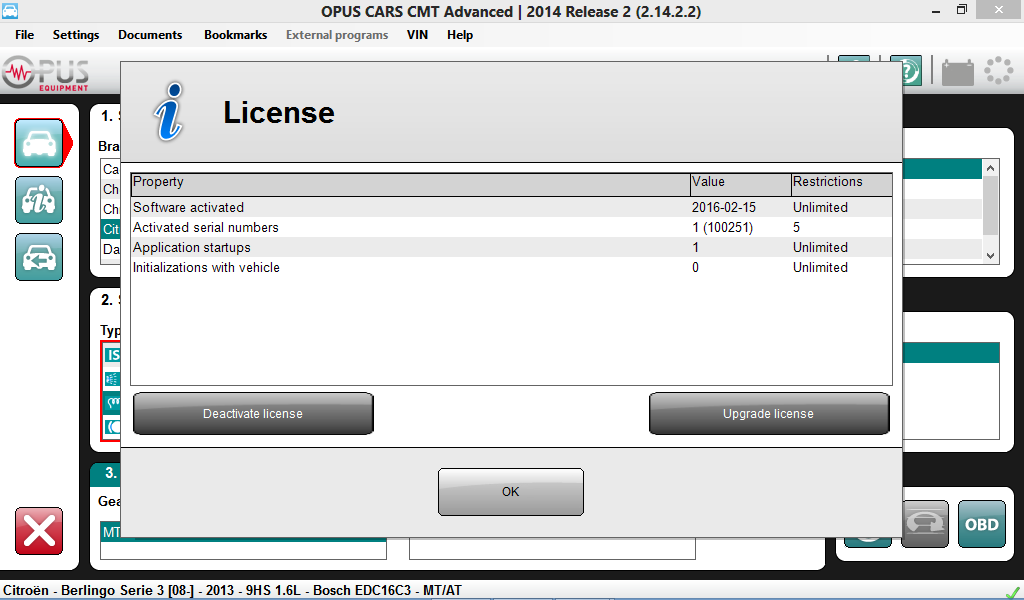Screen dimensions: 1024x600
Task: Confirm the License dialog with OK
Action: click(511, 492)
